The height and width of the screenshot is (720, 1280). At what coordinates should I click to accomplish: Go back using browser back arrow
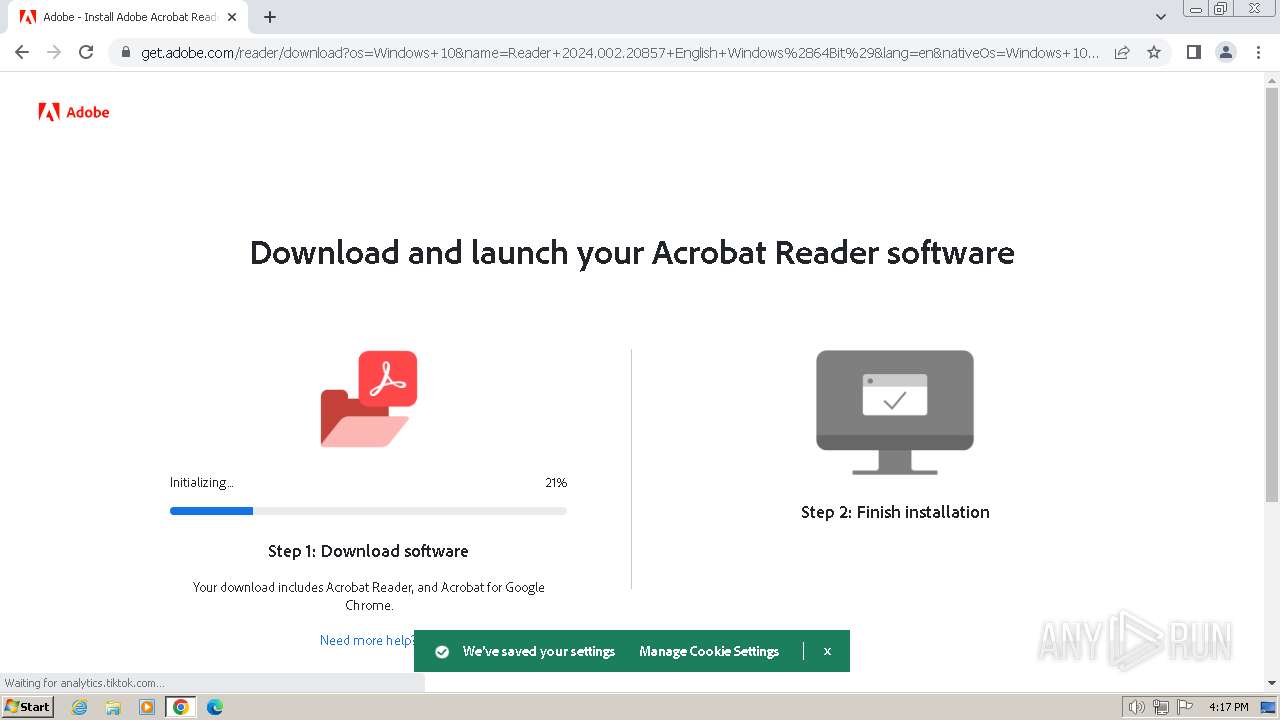(22, 52)
